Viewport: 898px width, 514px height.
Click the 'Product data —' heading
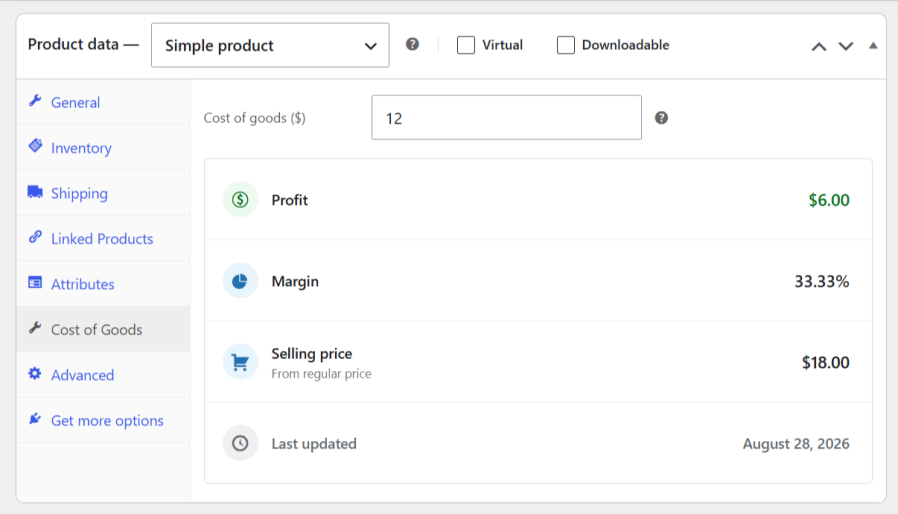(84, 44)
